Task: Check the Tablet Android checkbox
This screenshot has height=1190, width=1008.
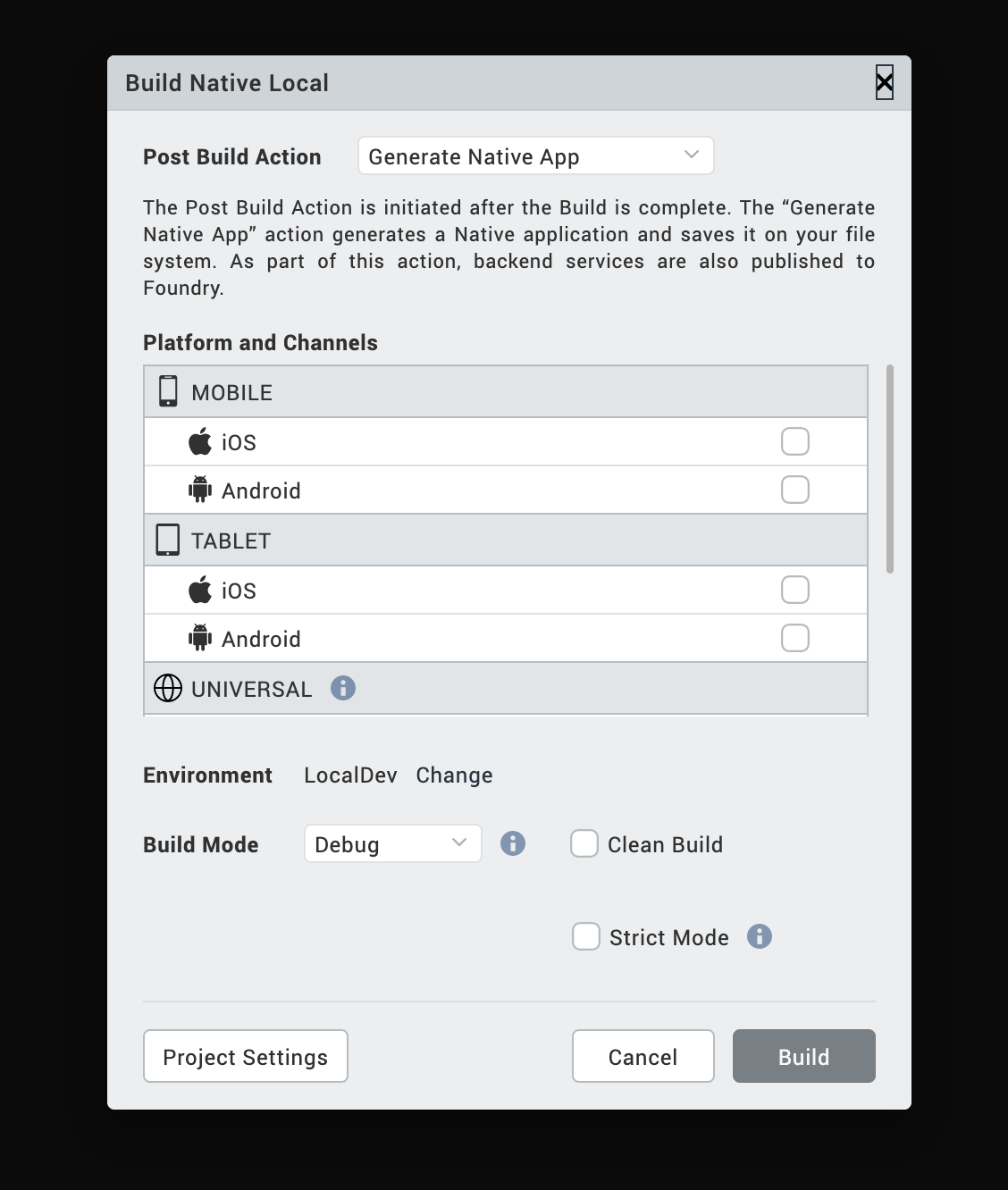Action: 795,638
